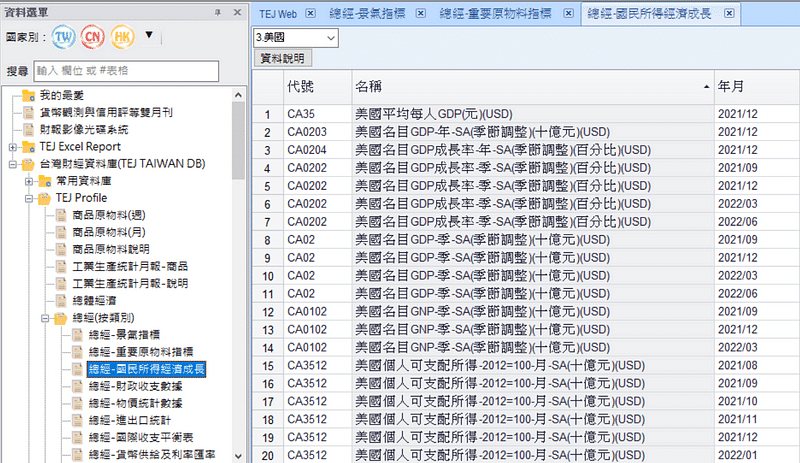Click the tree panel scroll-down arrow
The image size is (800, 463).
(239, 455)
